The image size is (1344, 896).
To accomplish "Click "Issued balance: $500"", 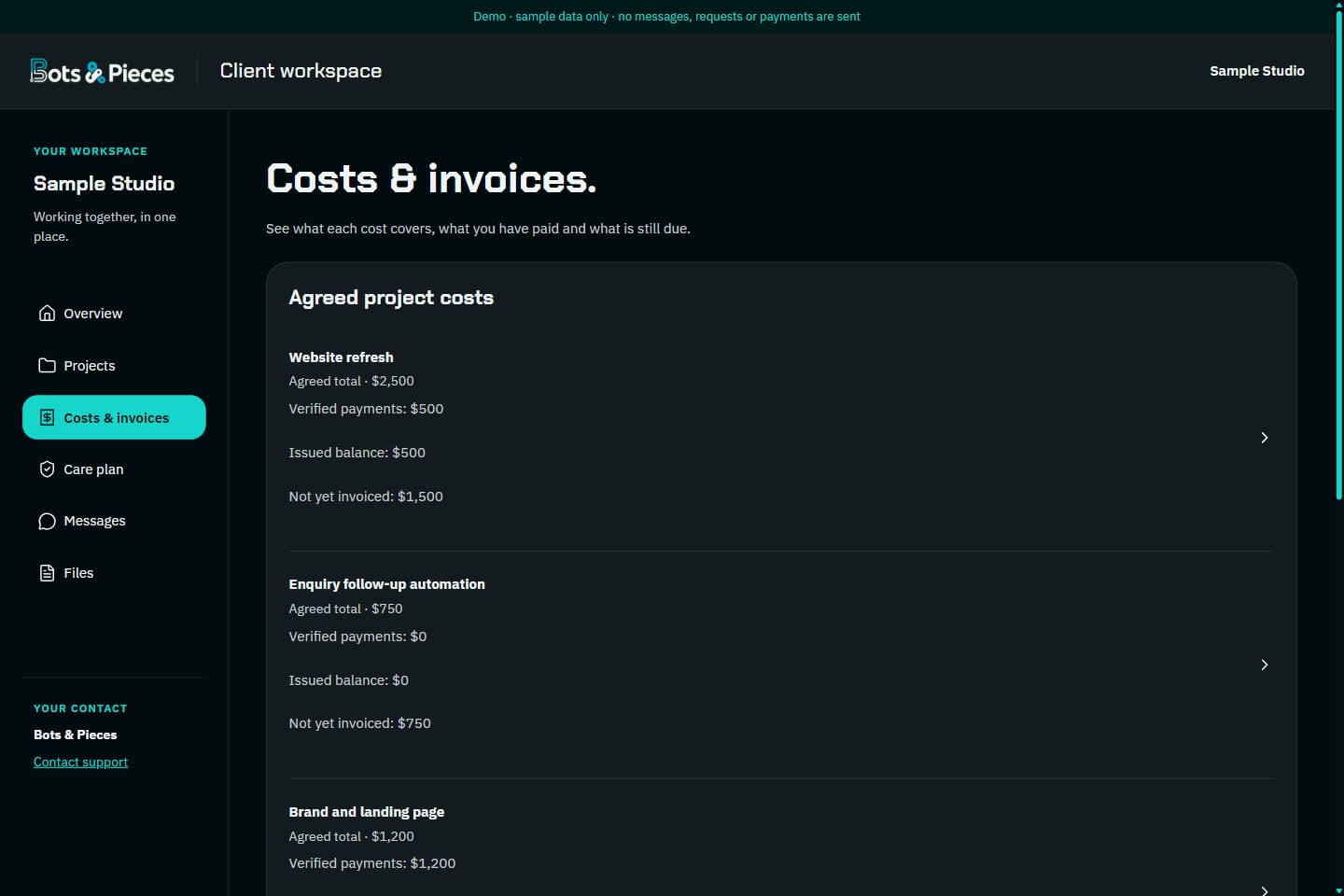I will coord(357,453).
